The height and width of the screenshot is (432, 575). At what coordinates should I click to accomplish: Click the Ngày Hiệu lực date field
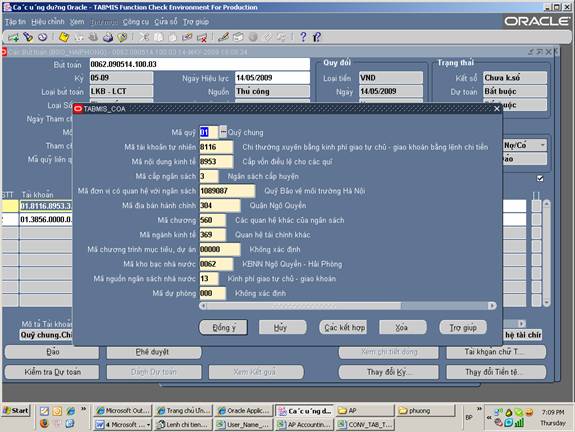point(272,78)
